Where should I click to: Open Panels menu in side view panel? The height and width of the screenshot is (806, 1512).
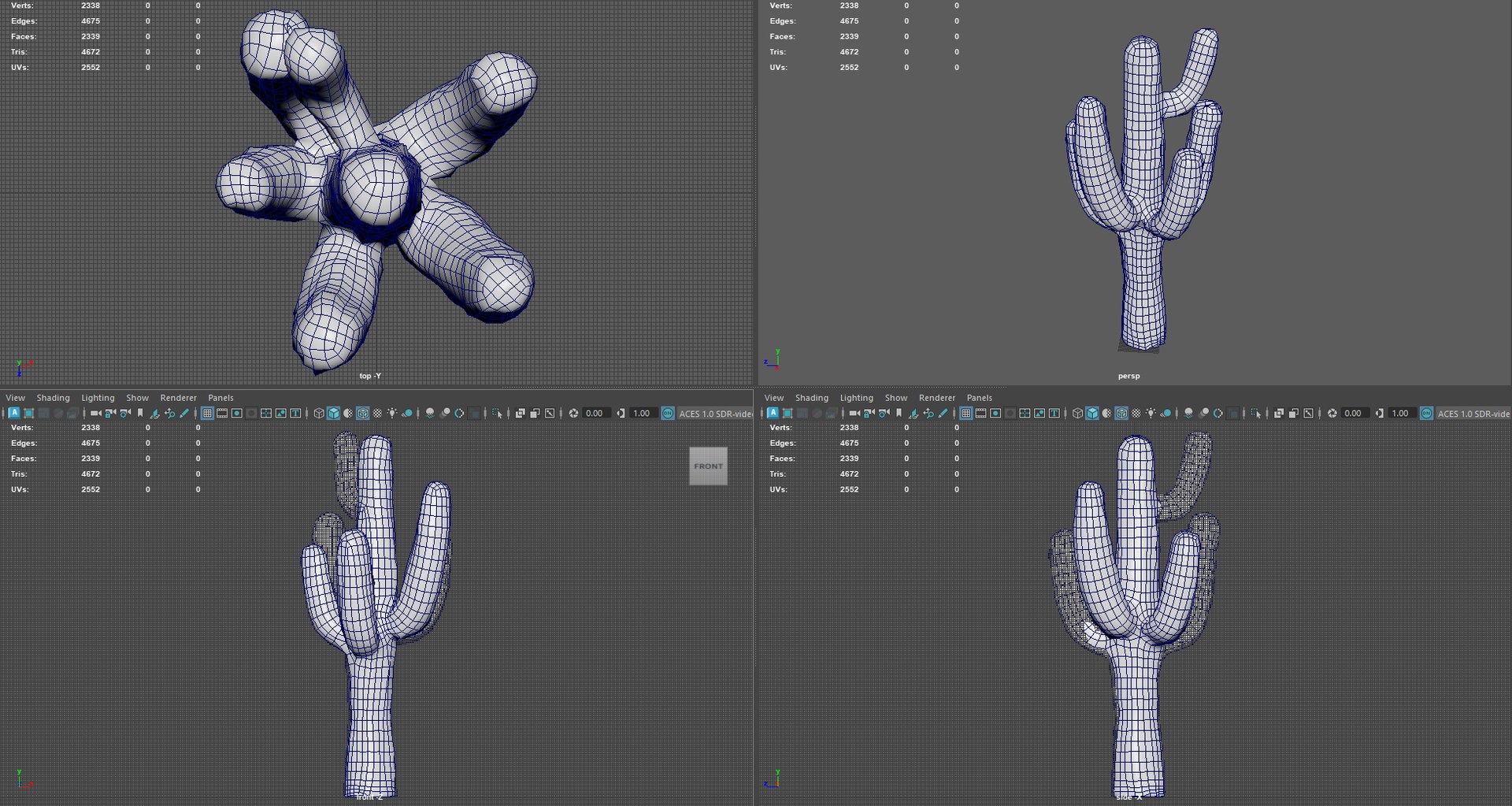(x=979, y=398)
